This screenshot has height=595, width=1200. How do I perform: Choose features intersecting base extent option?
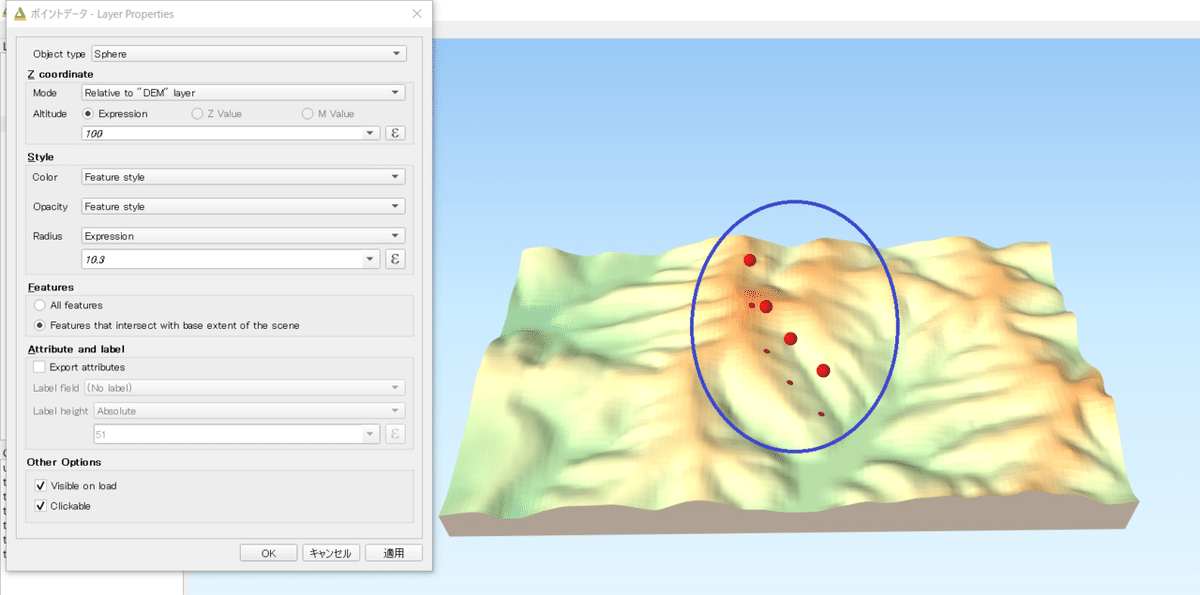39,325
